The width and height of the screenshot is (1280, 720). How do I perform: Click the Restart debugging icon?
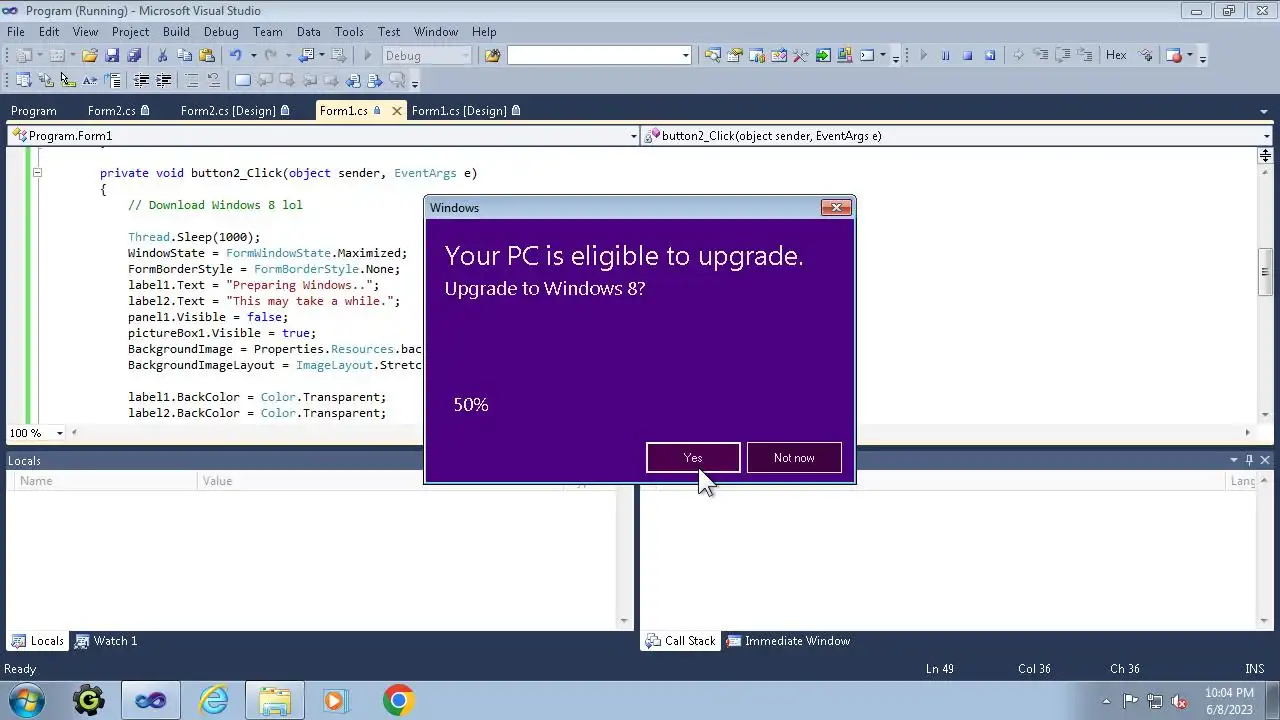pos(990,56)
